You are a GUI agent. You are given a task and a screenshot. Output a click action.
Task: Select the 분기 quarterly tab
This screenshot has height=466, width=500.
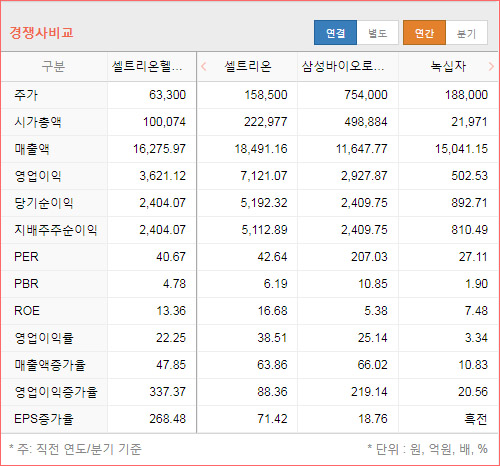[x=466, y=33]
